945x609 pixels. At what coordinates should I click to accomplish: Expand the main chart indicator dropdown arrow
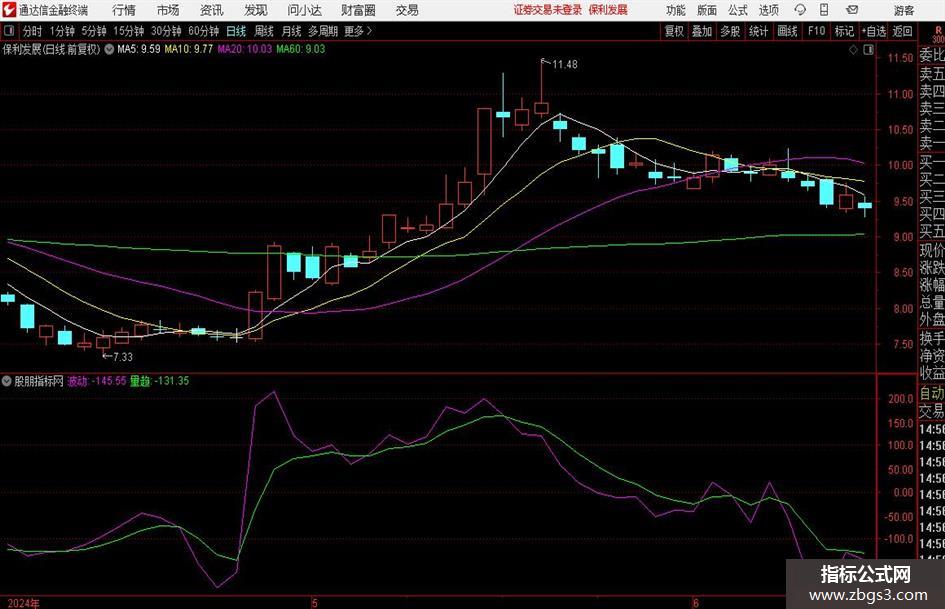[x=109, y=49]
